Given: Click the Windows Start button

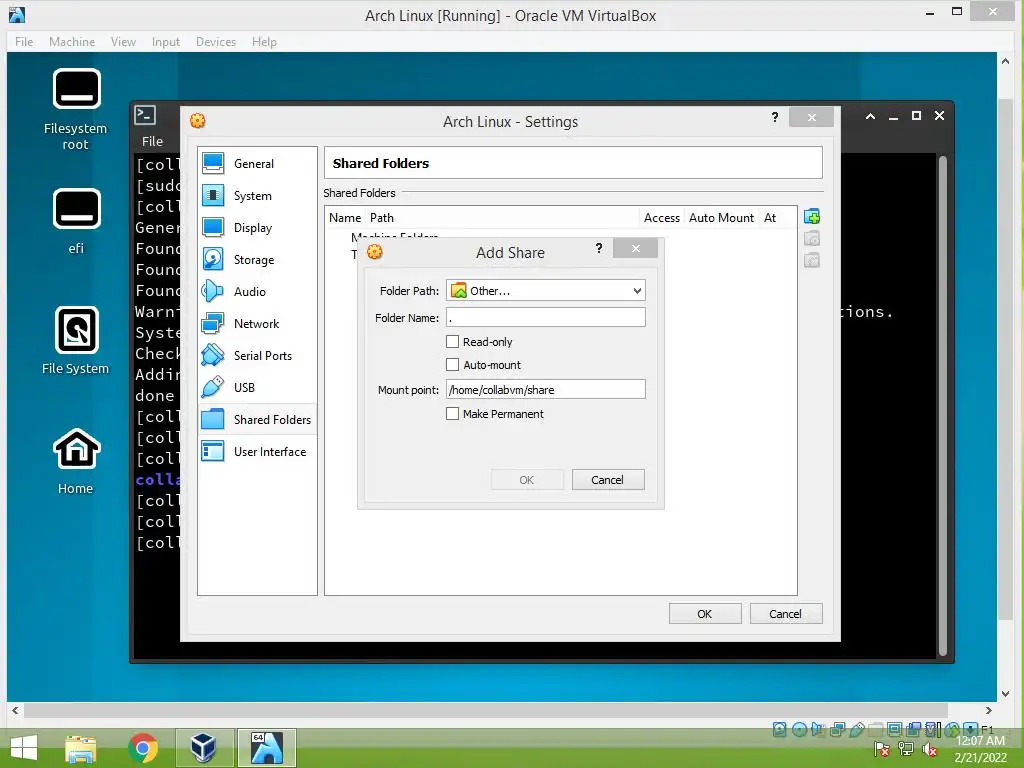Looking at the screenshot, I should click(x=24, y=748).
